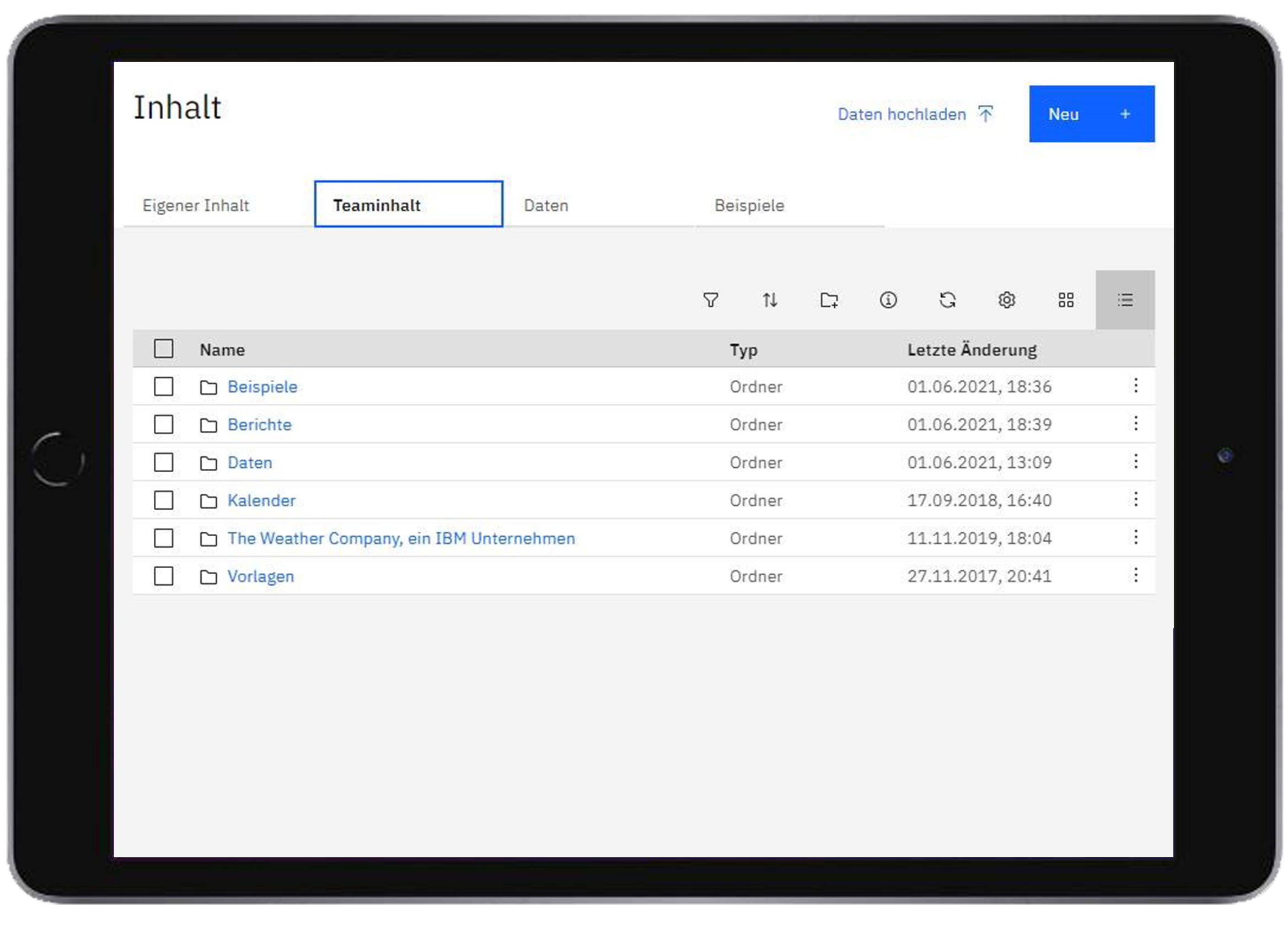Check the select-all checkbox in the header

[164, 349]
